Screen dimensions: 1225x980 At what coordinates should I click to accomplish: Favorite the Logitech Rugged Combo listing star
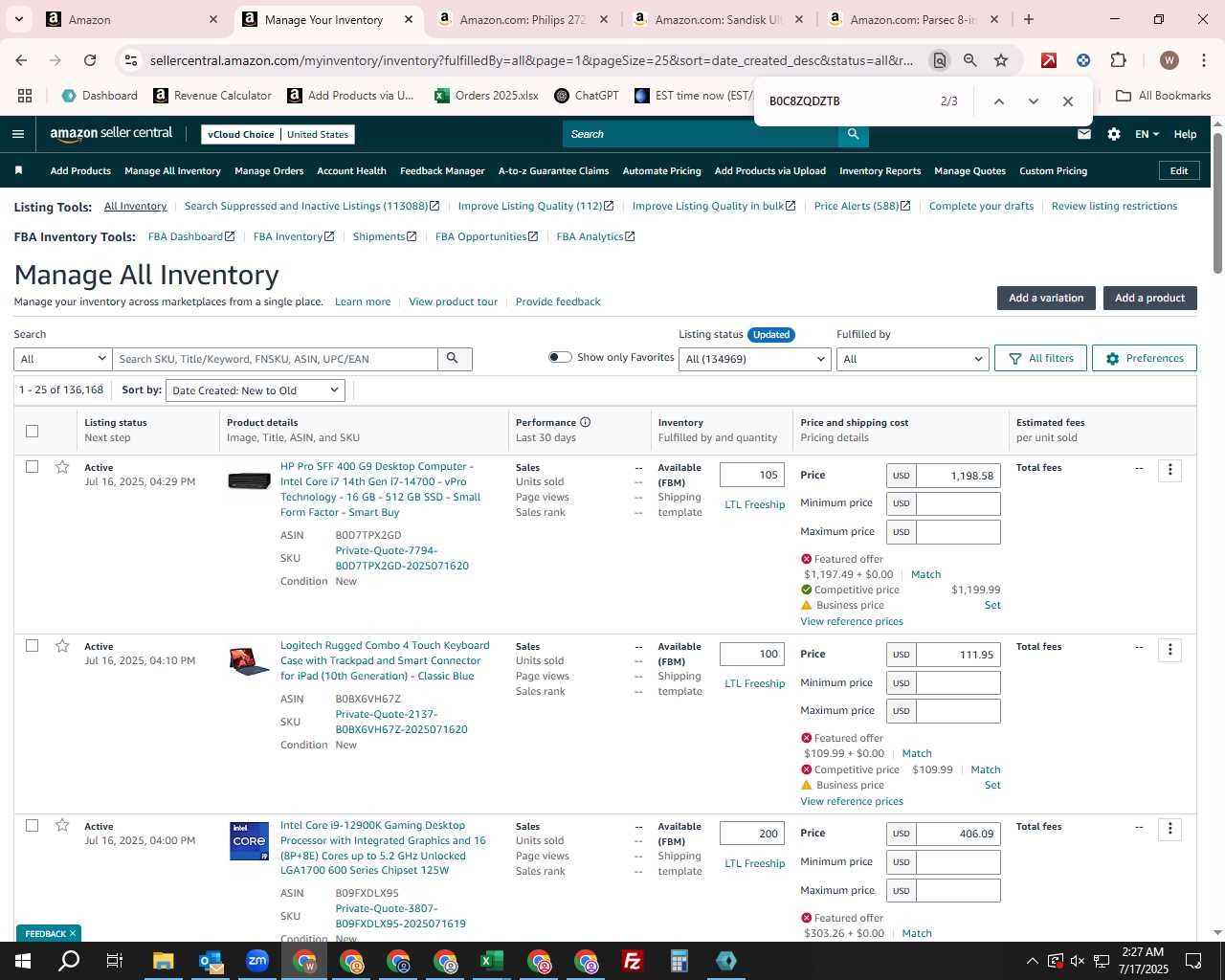click(62, 646)
